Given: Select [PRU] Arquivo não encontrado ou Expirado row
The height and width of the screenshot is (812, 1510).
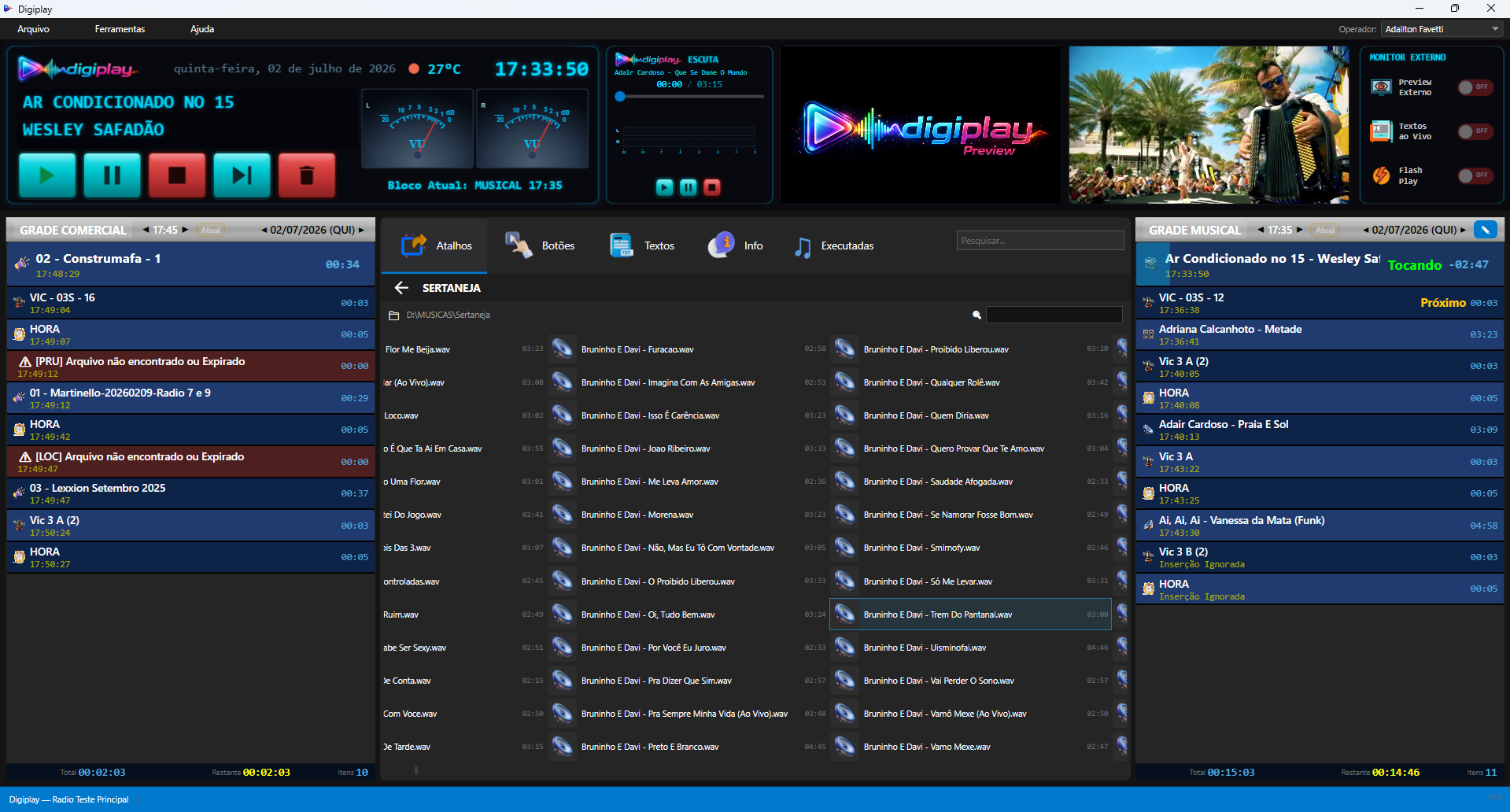Looking at the screenshot, I should pyautogui.click(x=190, y=366).
